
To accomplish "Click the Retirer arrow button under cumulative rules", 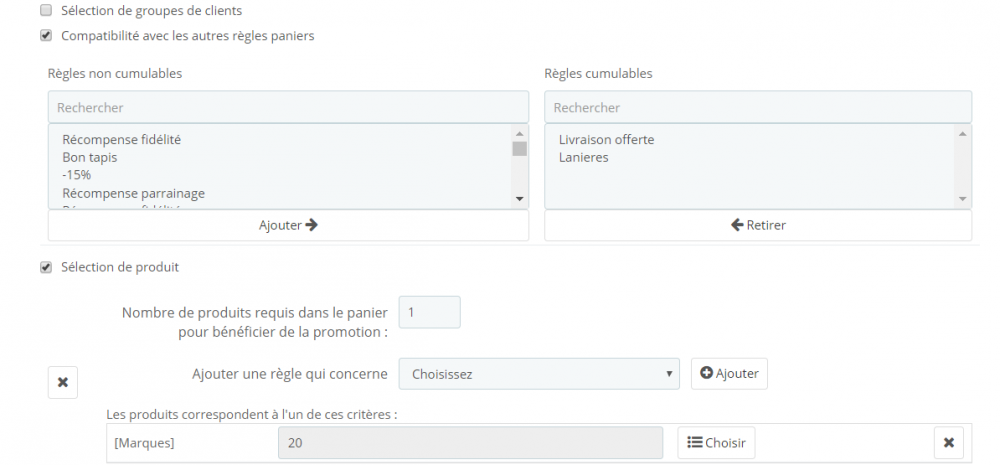I will click(x=758, y=225).
